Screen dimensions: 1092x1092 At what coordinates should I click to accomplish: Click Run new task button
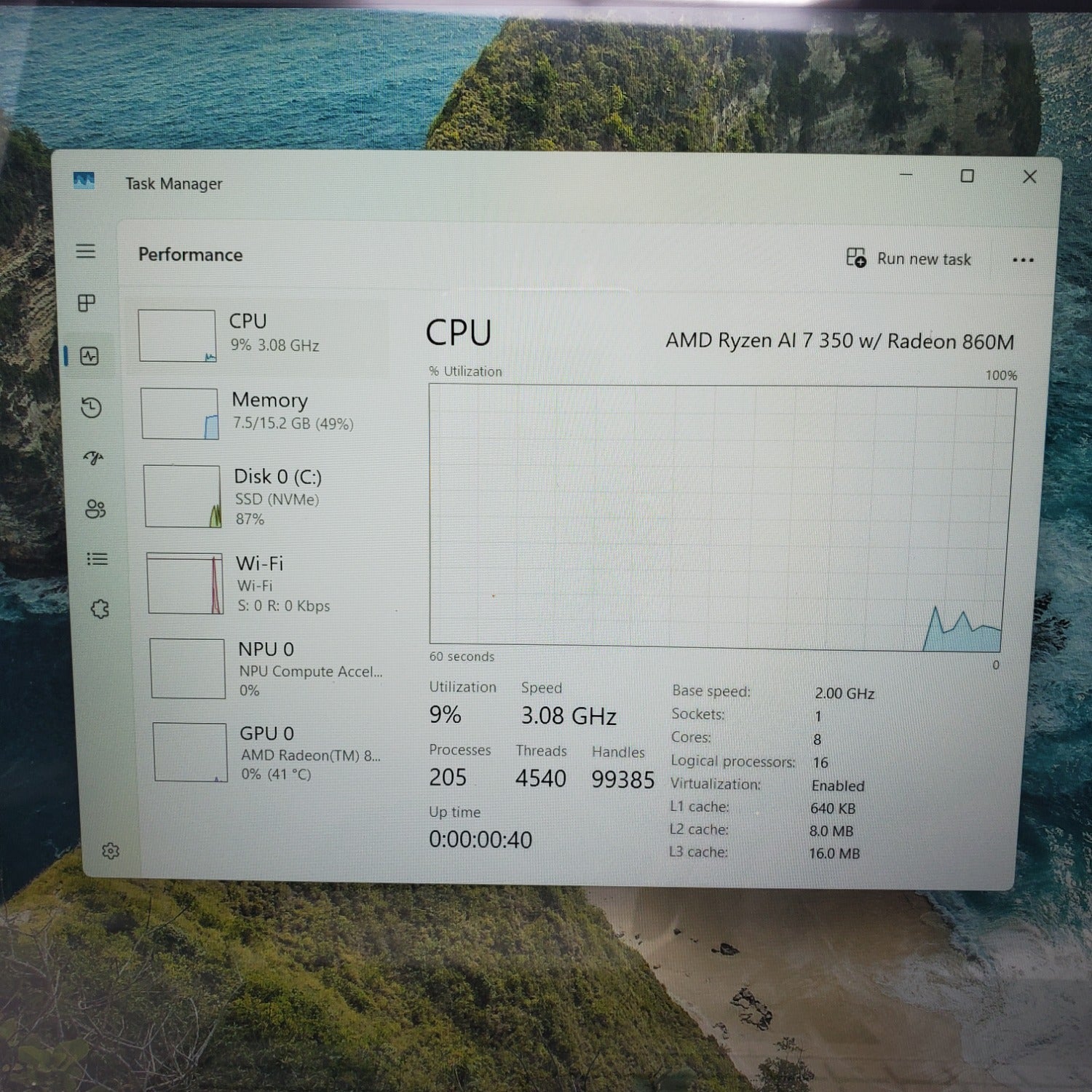coord(909,258)
